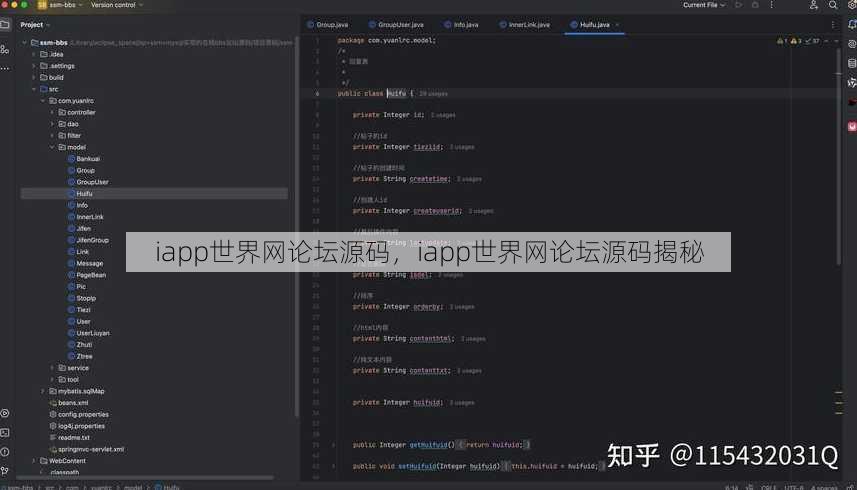Image resolution: width=857 pixels, height=490 pixels.
Task: Open beans.xml in the project tree
Action: click(x=73, y=403)
